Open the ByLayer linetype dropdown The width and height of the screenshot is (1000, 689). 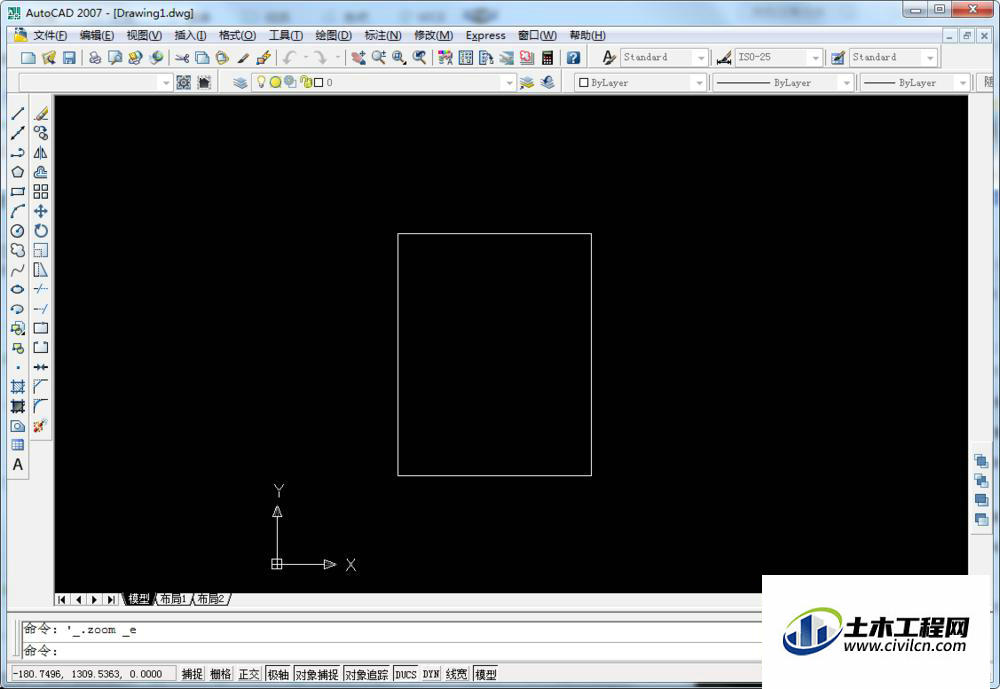(x=847, y=82)
